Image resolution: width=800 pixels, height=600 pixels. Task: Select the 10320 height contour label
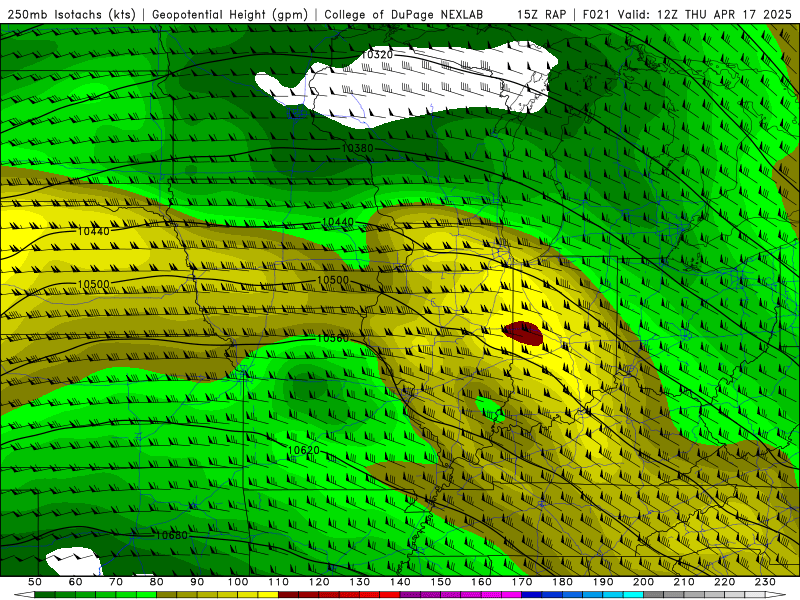pos(377,55)
